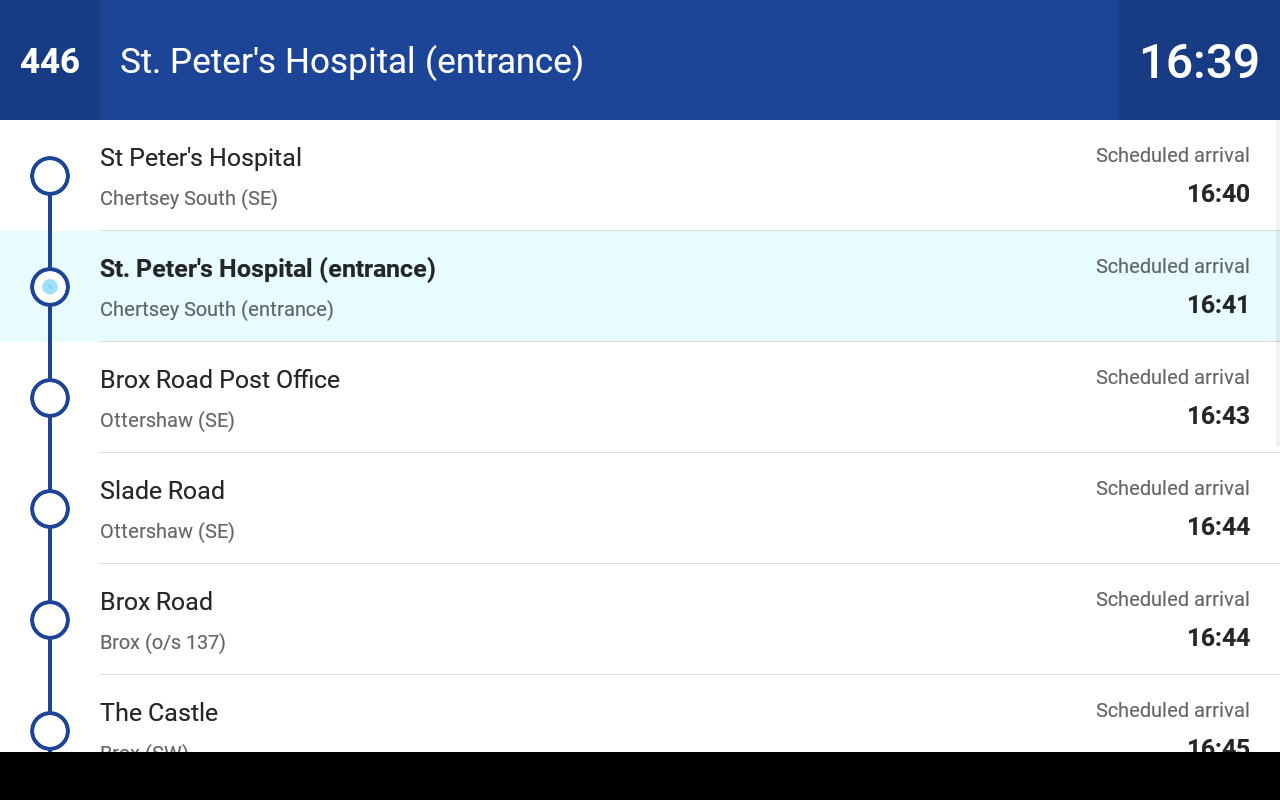Click the 16:39 clock display
Viewport: 1280px width, 800px height.
point(1199,61)
